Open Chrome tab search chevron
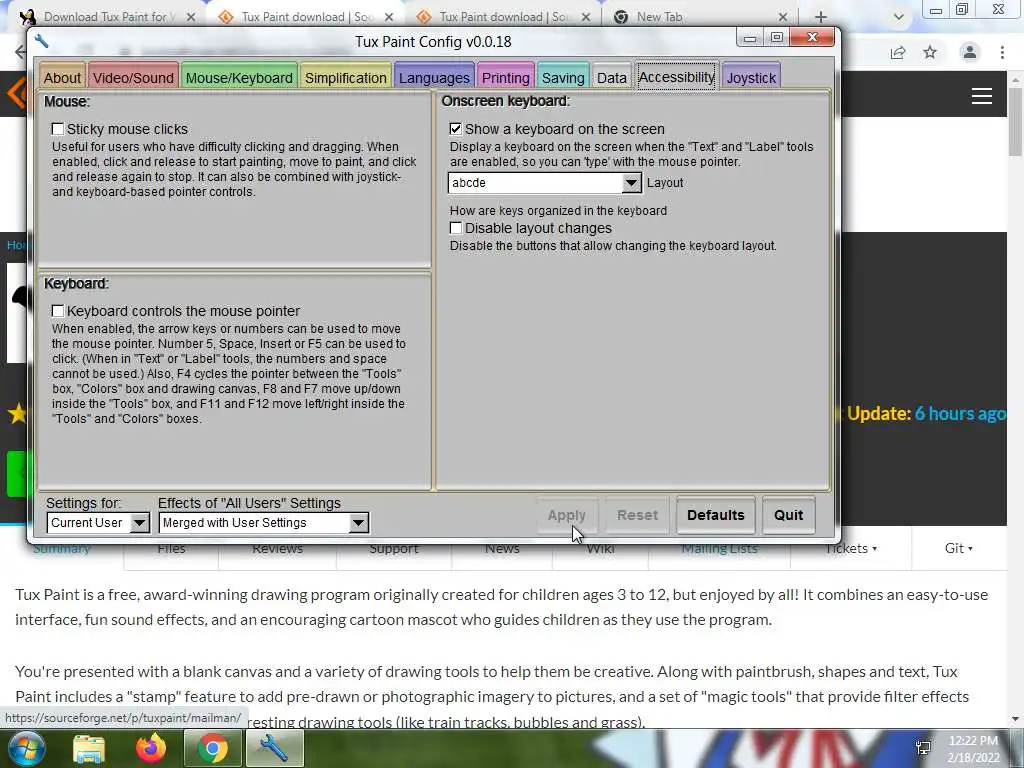 899,17
